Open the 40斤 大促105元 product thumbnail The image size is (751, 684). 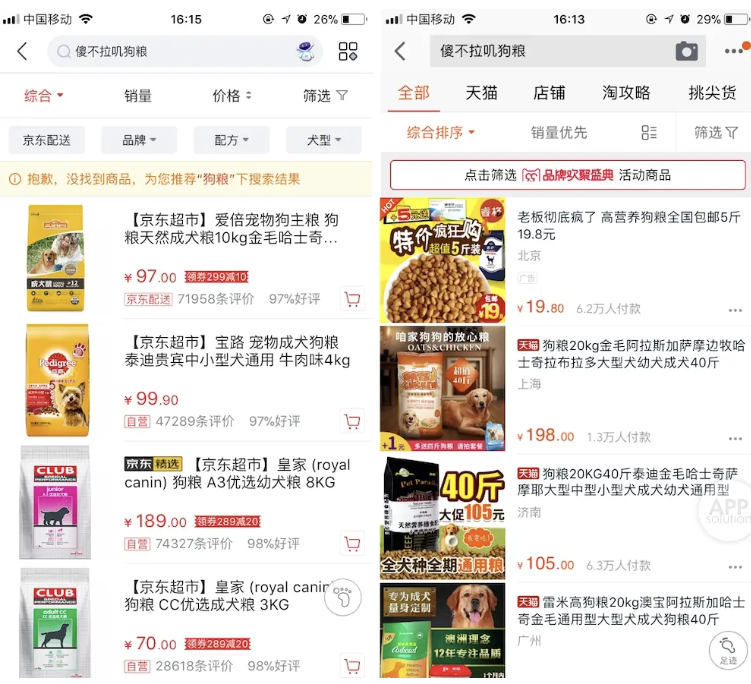pos(443,517)
